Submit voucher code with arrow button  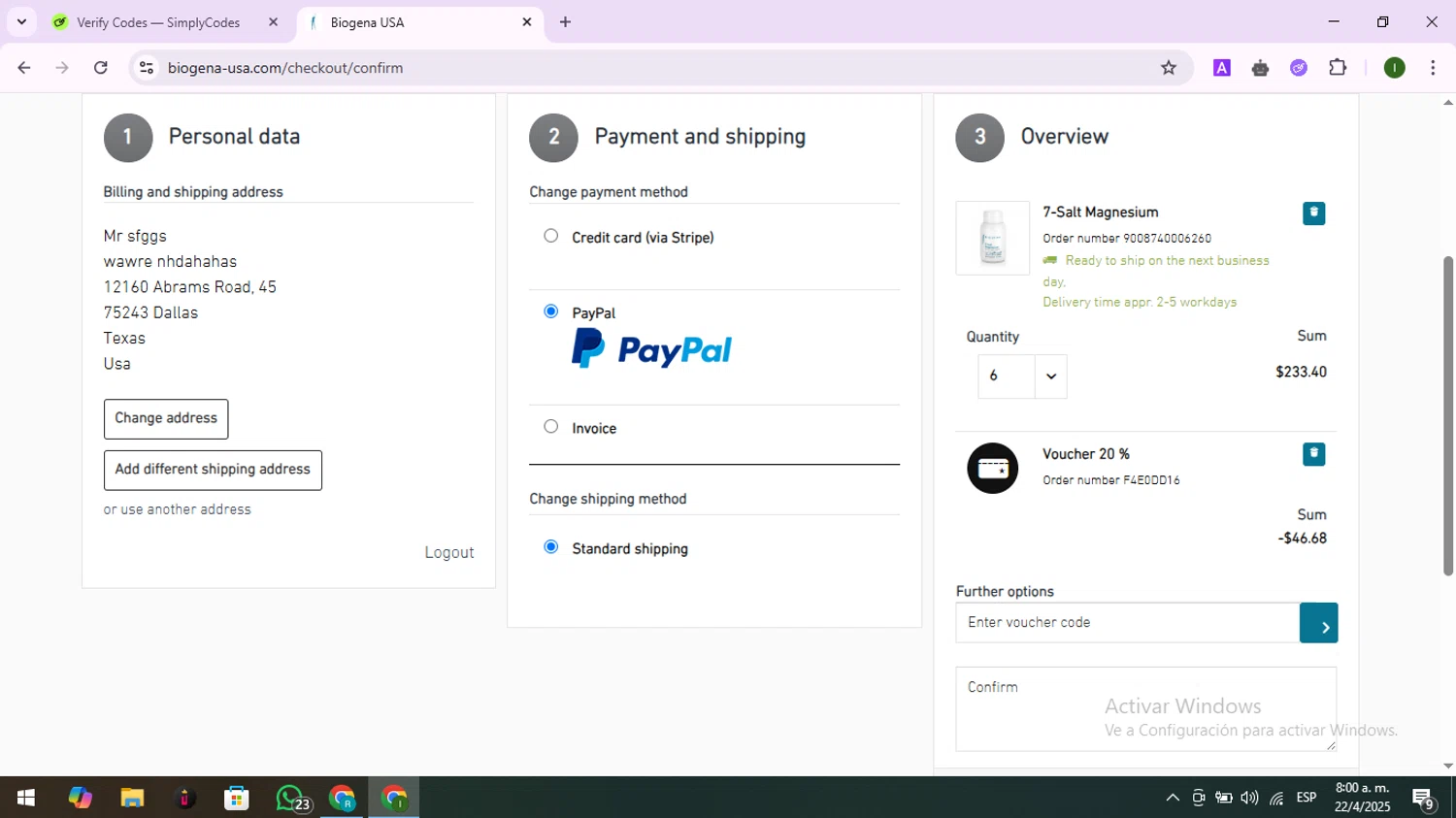pyautogui.click(x=1318, y=623)
